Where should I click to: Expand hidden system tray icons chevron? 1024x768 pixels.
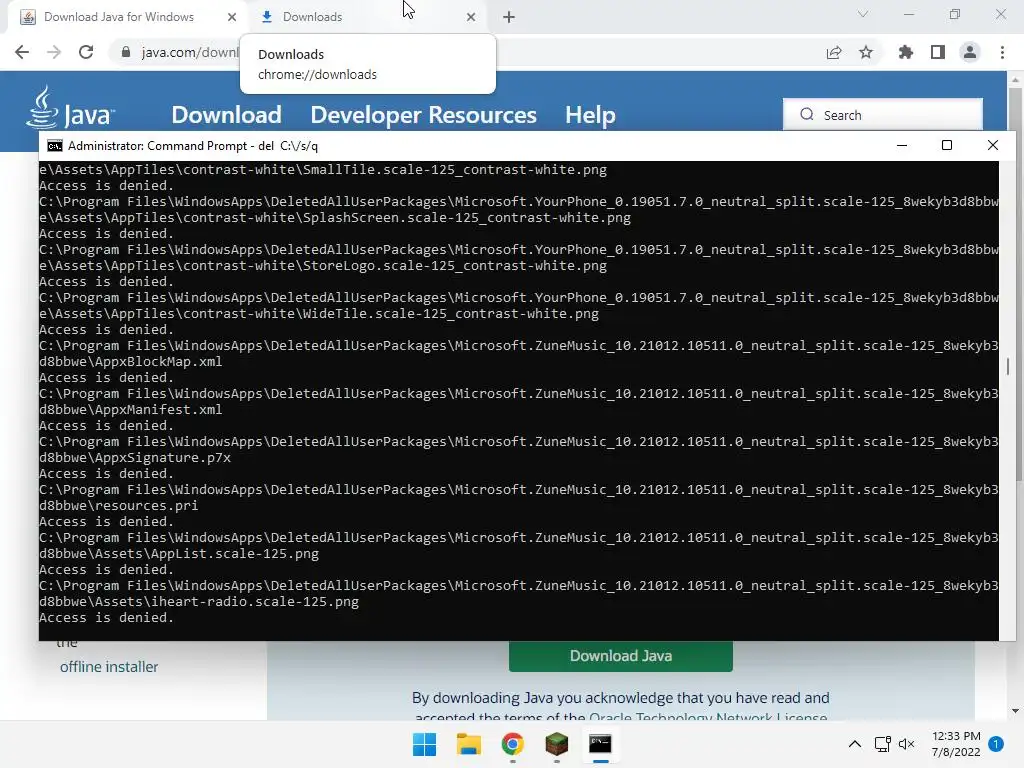click(854, 744)
